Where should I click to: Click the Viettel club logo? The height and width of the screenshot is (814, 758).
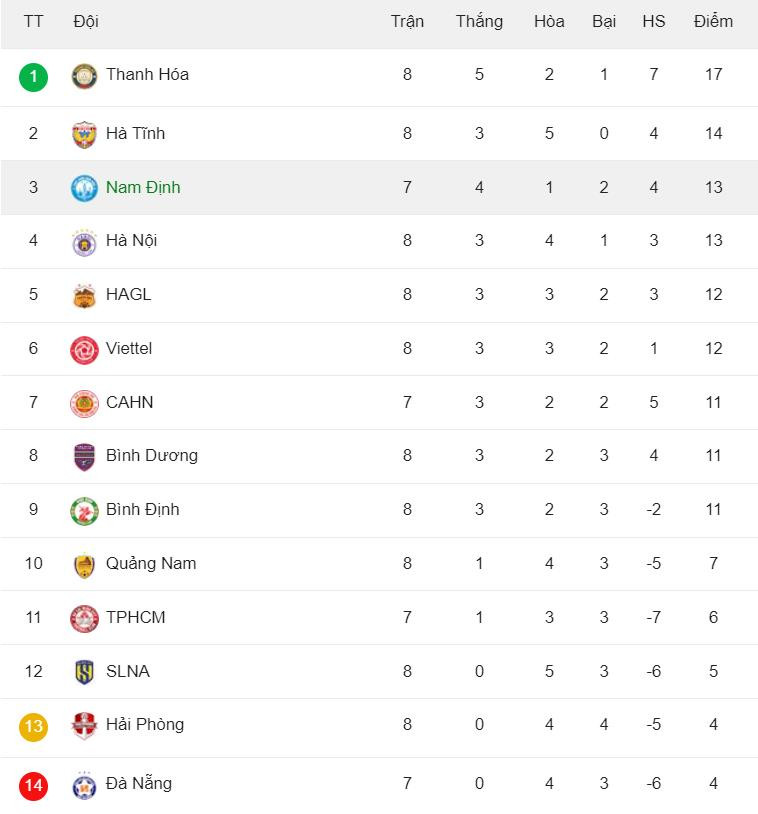[x=84, y=350]
